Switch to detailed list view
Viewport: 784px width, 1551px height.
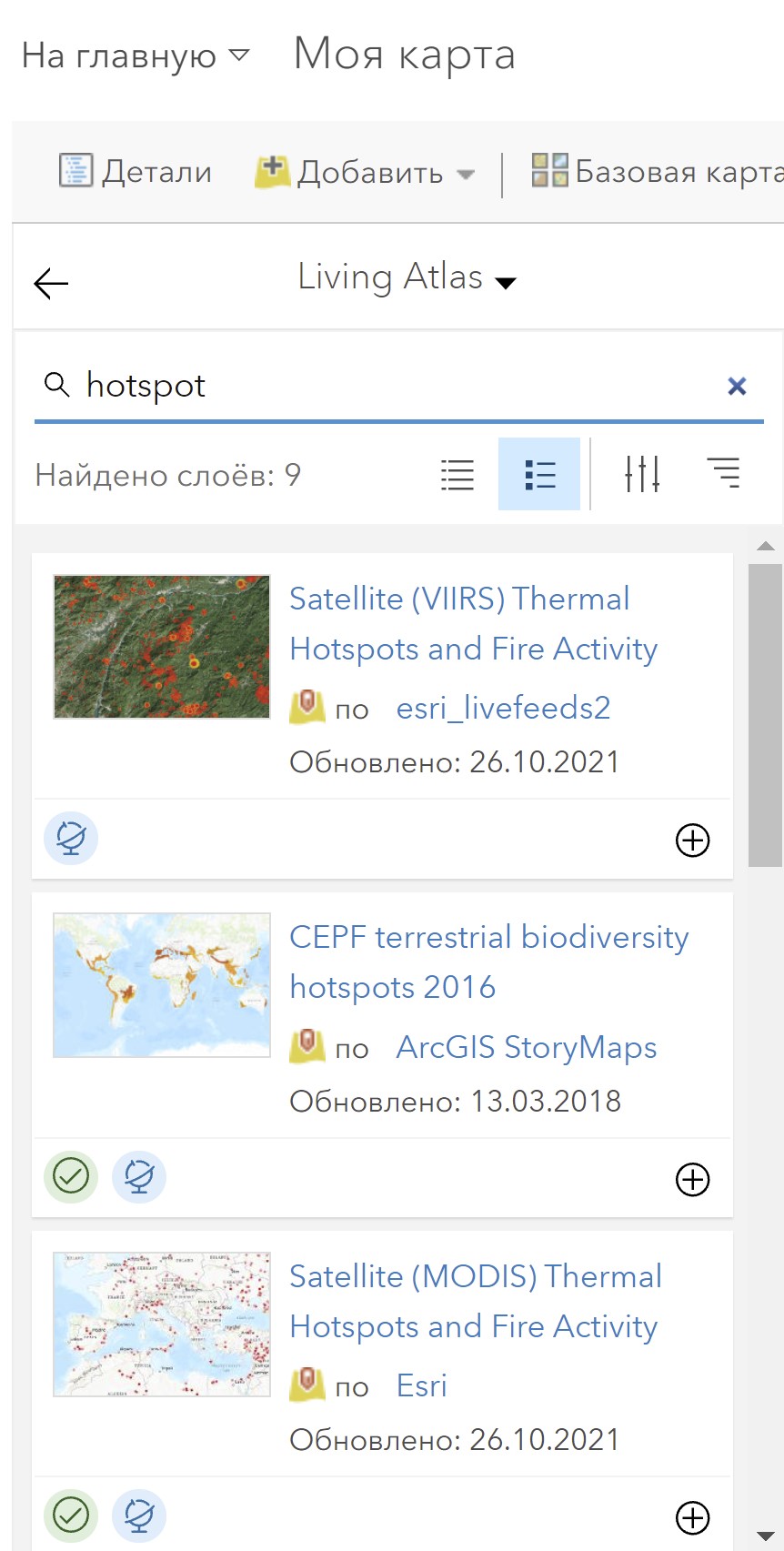click(x=539, y=474)
